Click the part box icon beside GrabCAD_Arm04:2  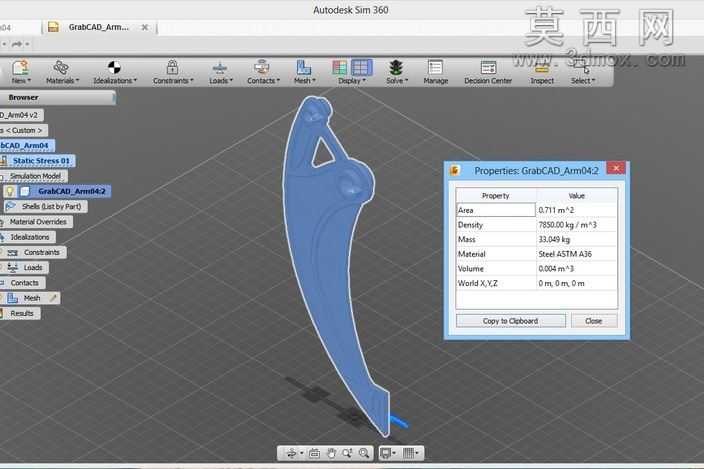tap(25, 191)
